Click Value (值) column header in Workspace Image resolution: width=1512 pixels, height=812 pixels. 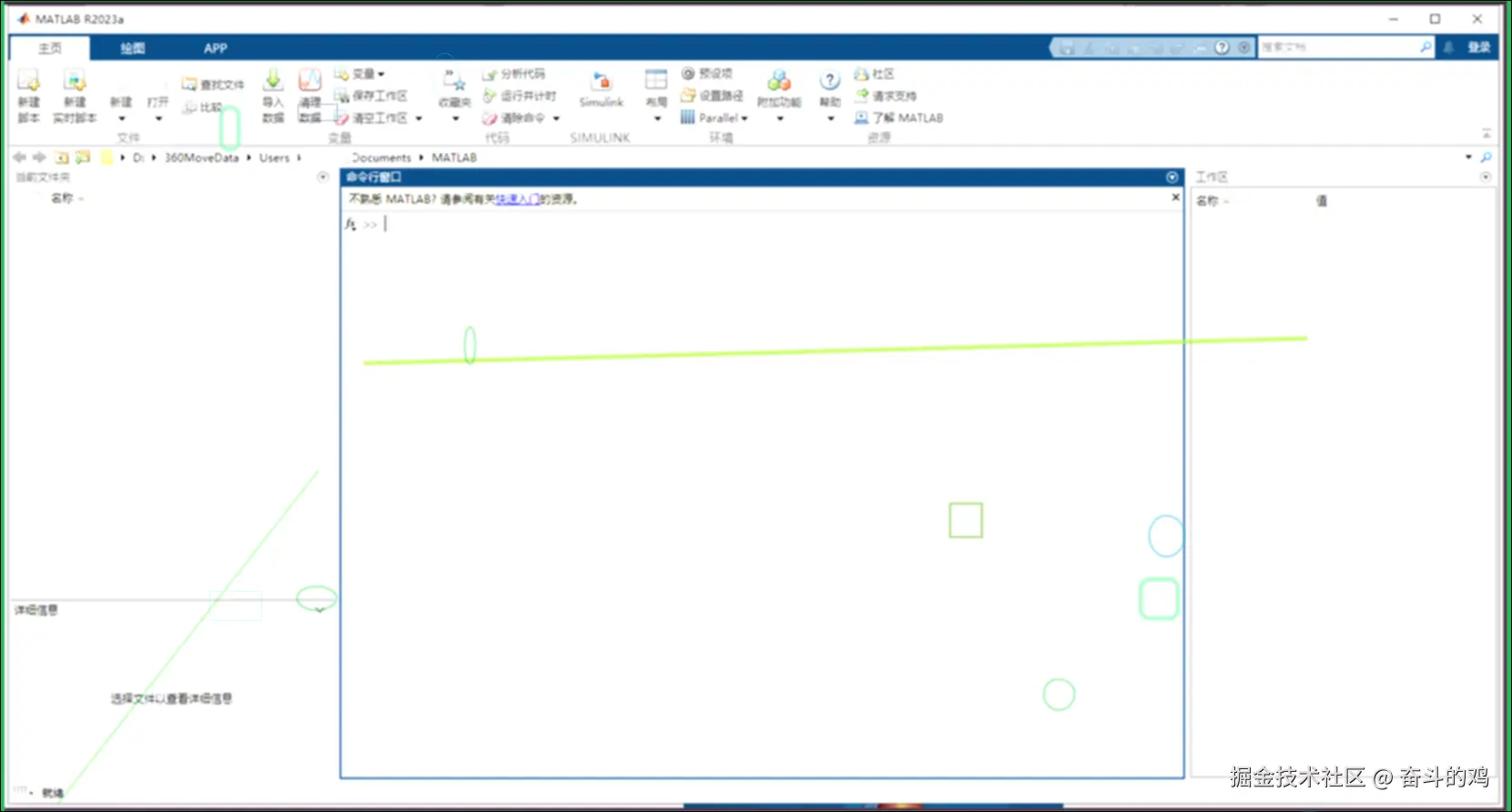pyautogui.click(x=1322, y=200)
